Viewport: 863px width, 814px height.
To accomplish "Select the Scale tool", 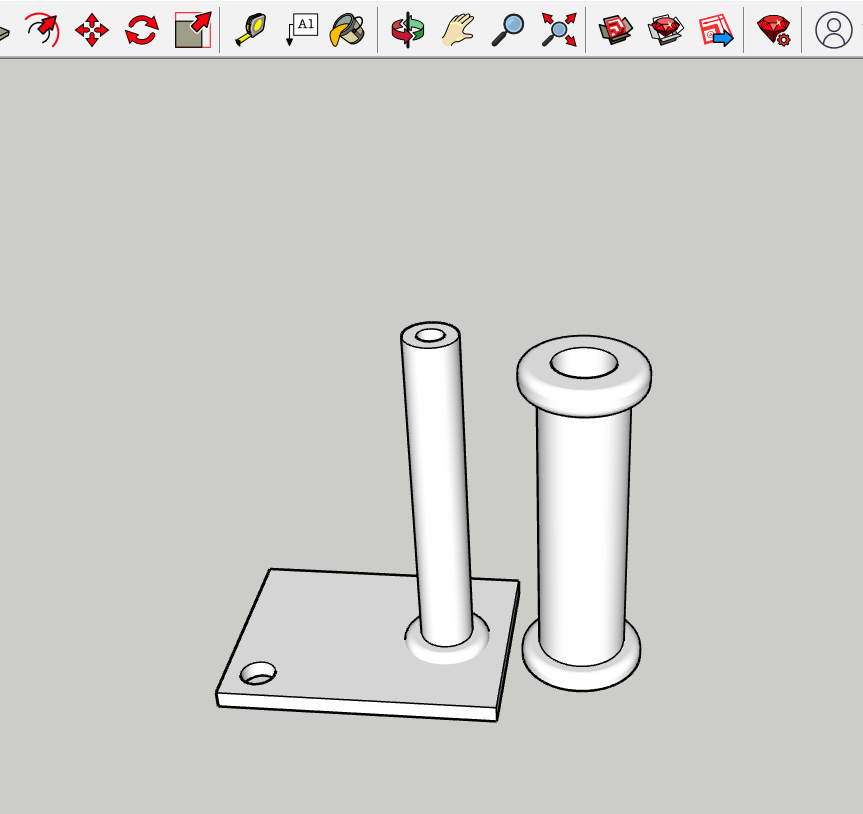I will 193,30.
